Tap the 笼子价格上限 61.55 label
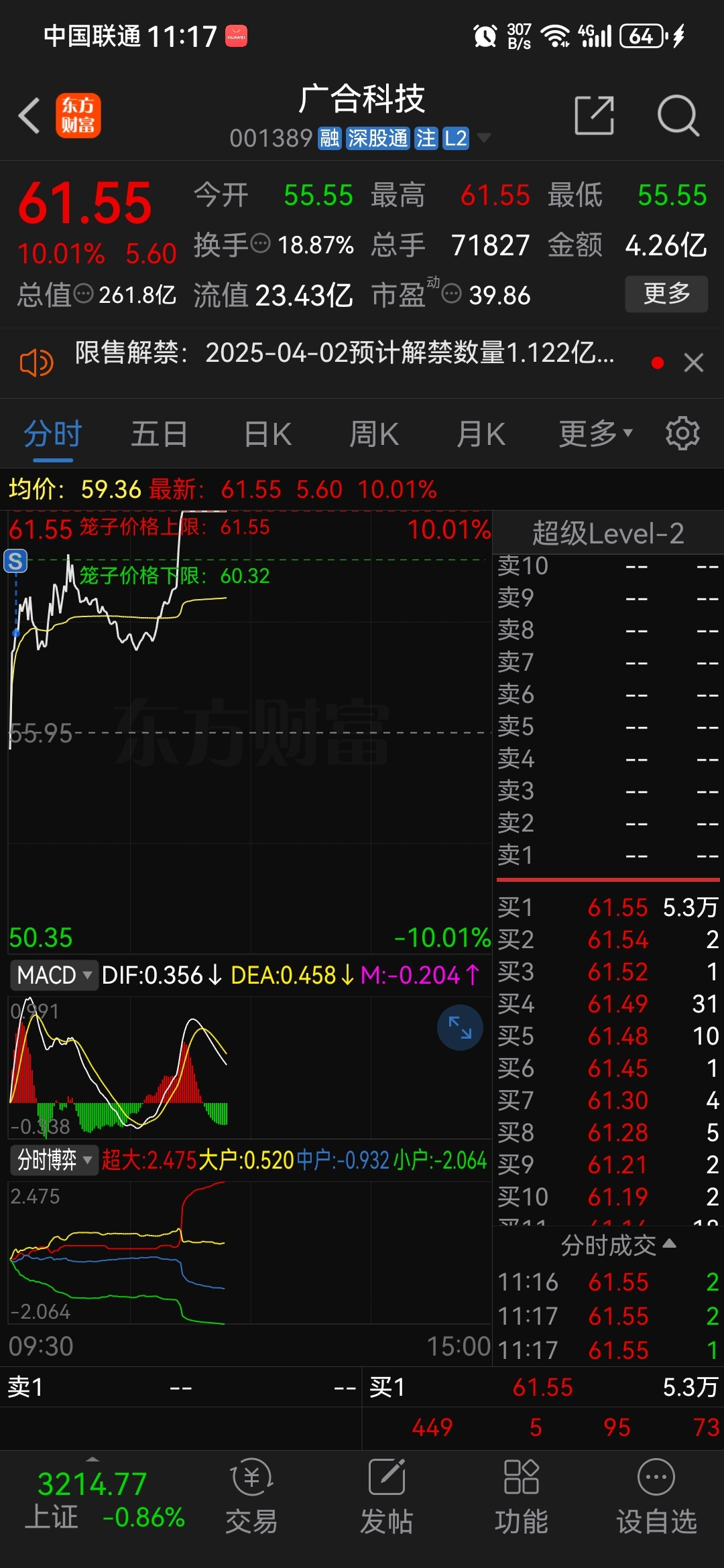The height and width of the screenshot is (1568, 724). 174,527
